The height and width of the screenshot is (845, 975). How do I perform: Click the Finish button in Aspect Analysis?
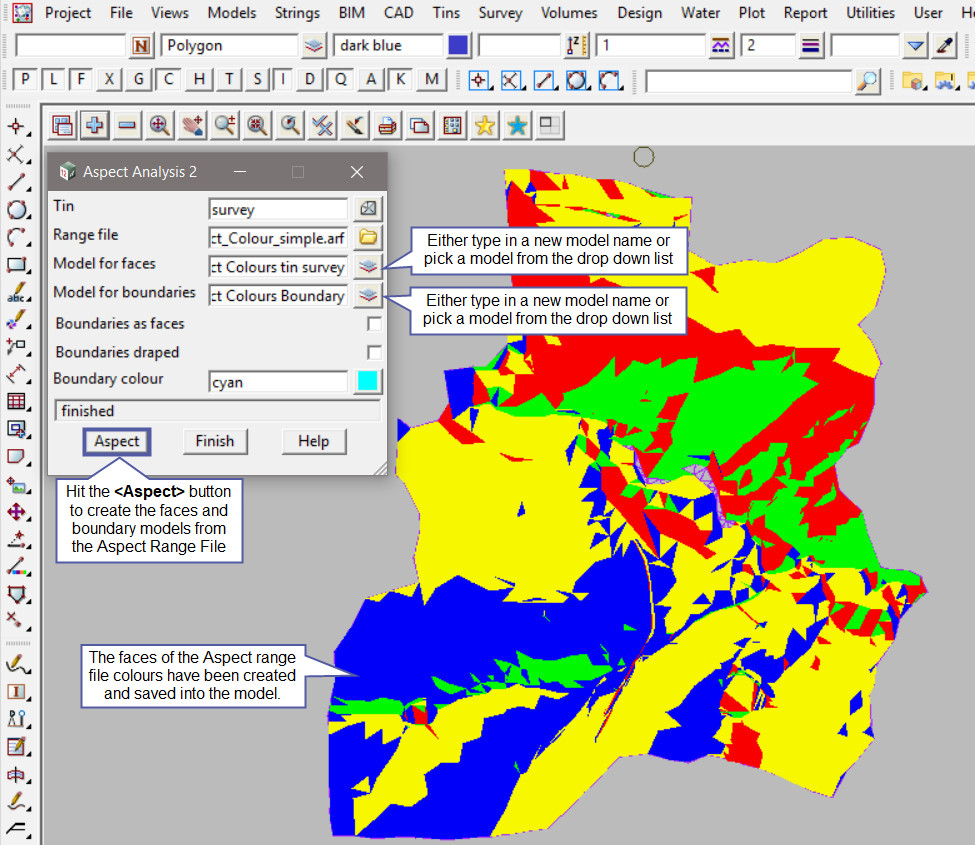[x=214, y=441]
